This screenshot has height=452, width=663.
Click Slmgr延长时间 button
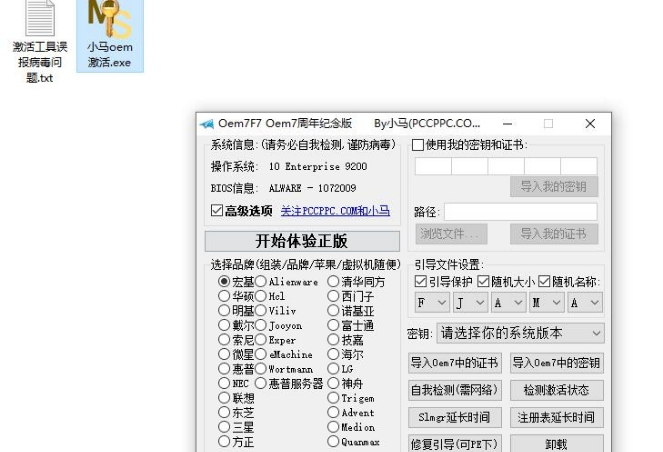[x=455, y=417]
